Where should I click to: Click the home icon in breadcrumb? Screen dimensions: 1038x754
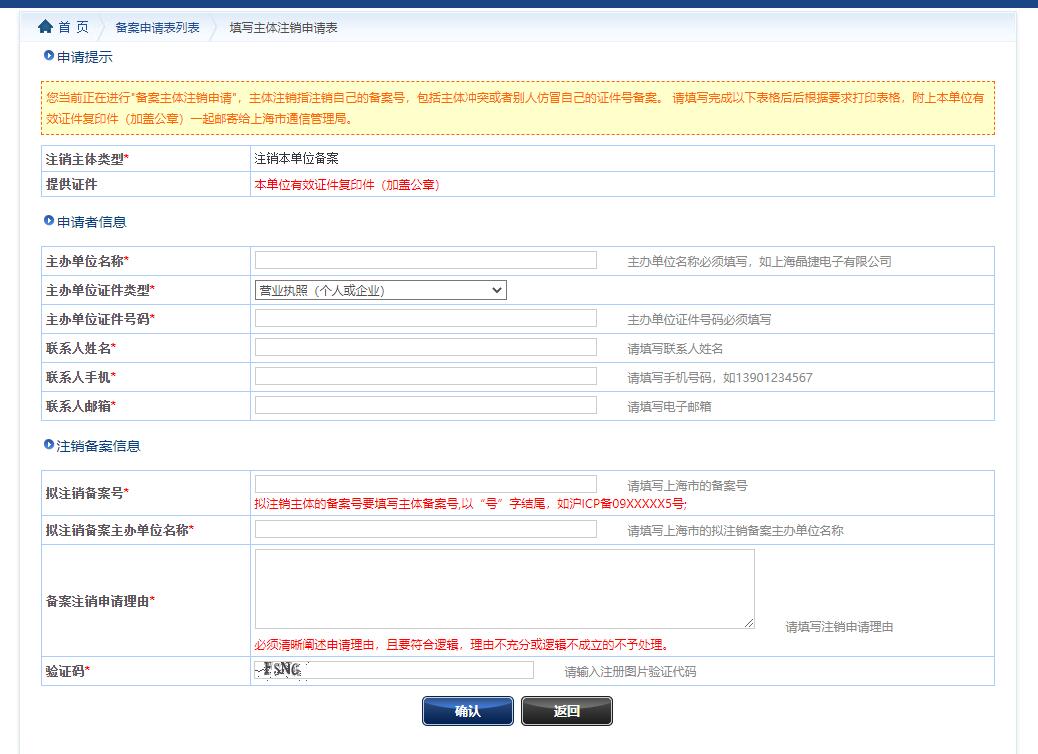pos(45,27)
